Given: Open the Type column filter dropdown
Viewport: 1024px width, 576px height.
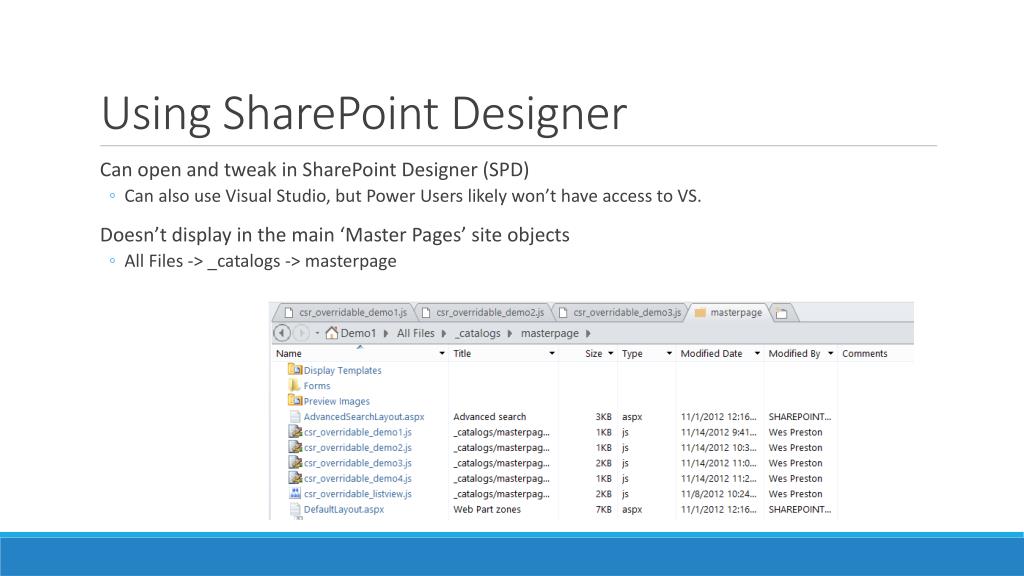Looking at the screenshot, I should pyautogui.click(x=669, y=353).
